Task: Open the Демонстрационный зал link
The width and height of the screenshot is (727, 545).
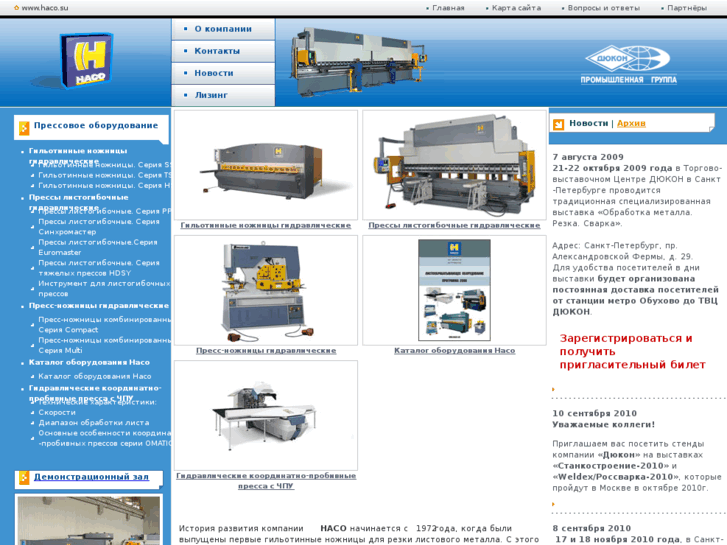Action: click(91, 477)
